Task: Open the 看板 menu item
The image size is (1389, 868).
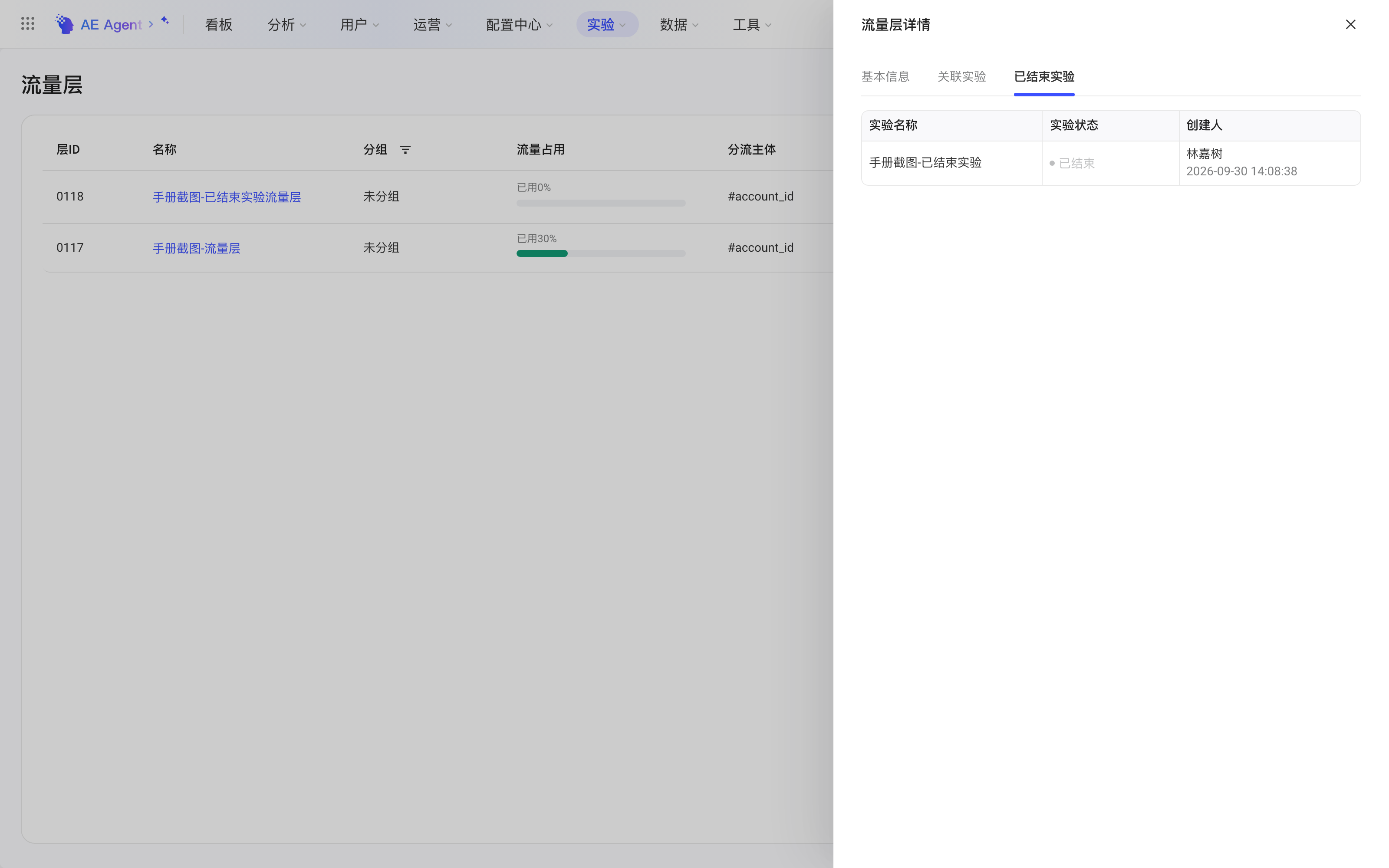Action: point(219,25)
